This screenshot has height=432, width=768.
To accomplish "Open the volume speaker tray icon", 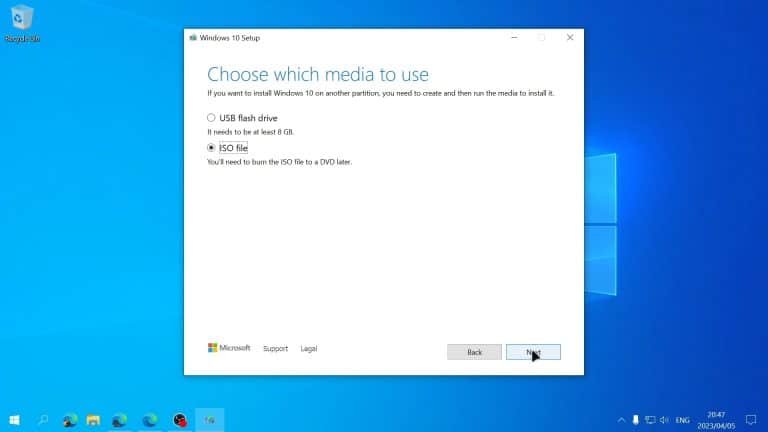I will [664, 420].
